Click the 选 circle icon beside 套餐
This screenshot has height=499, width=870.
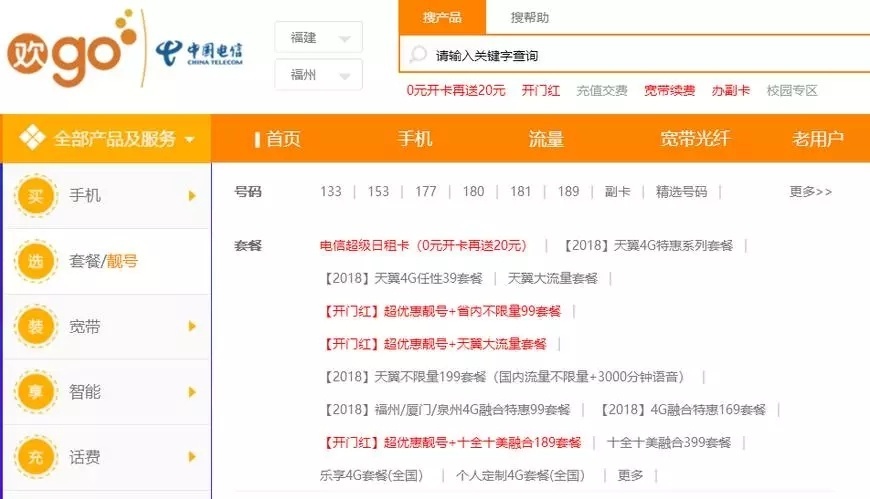pos(36,261)
